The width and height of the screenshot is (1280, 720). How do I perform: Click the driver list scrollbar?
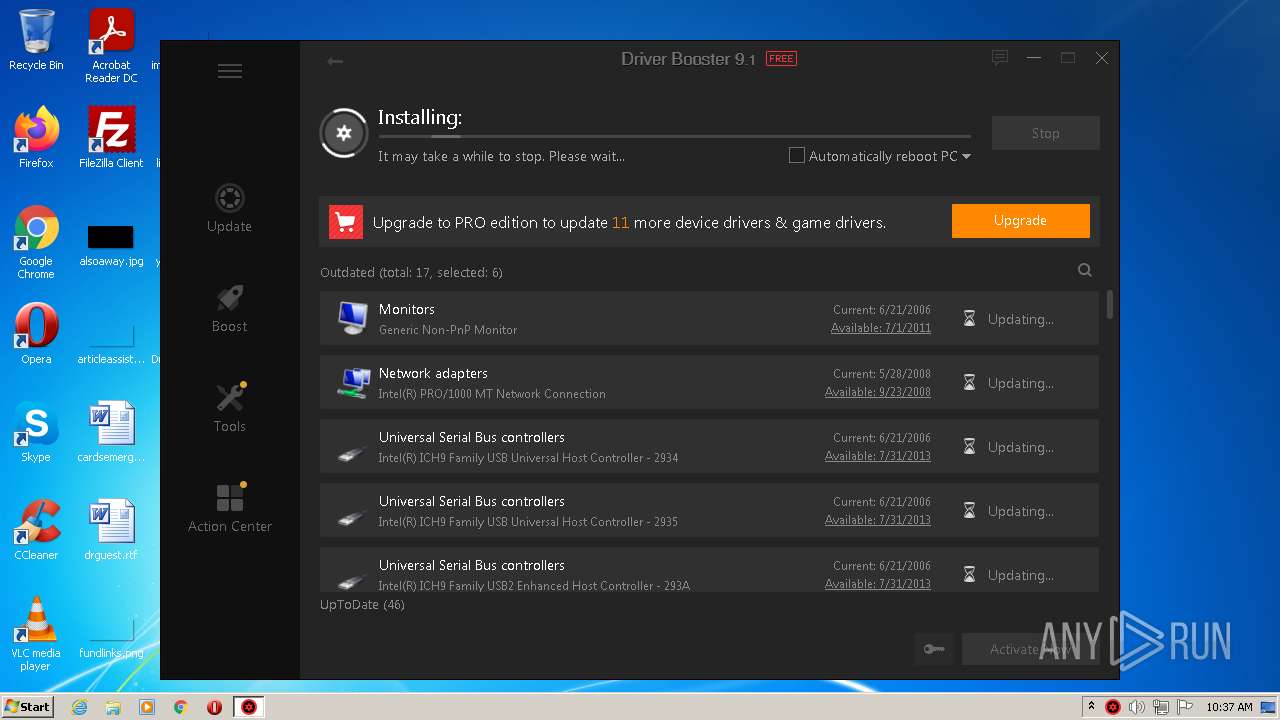(1109, 305)
